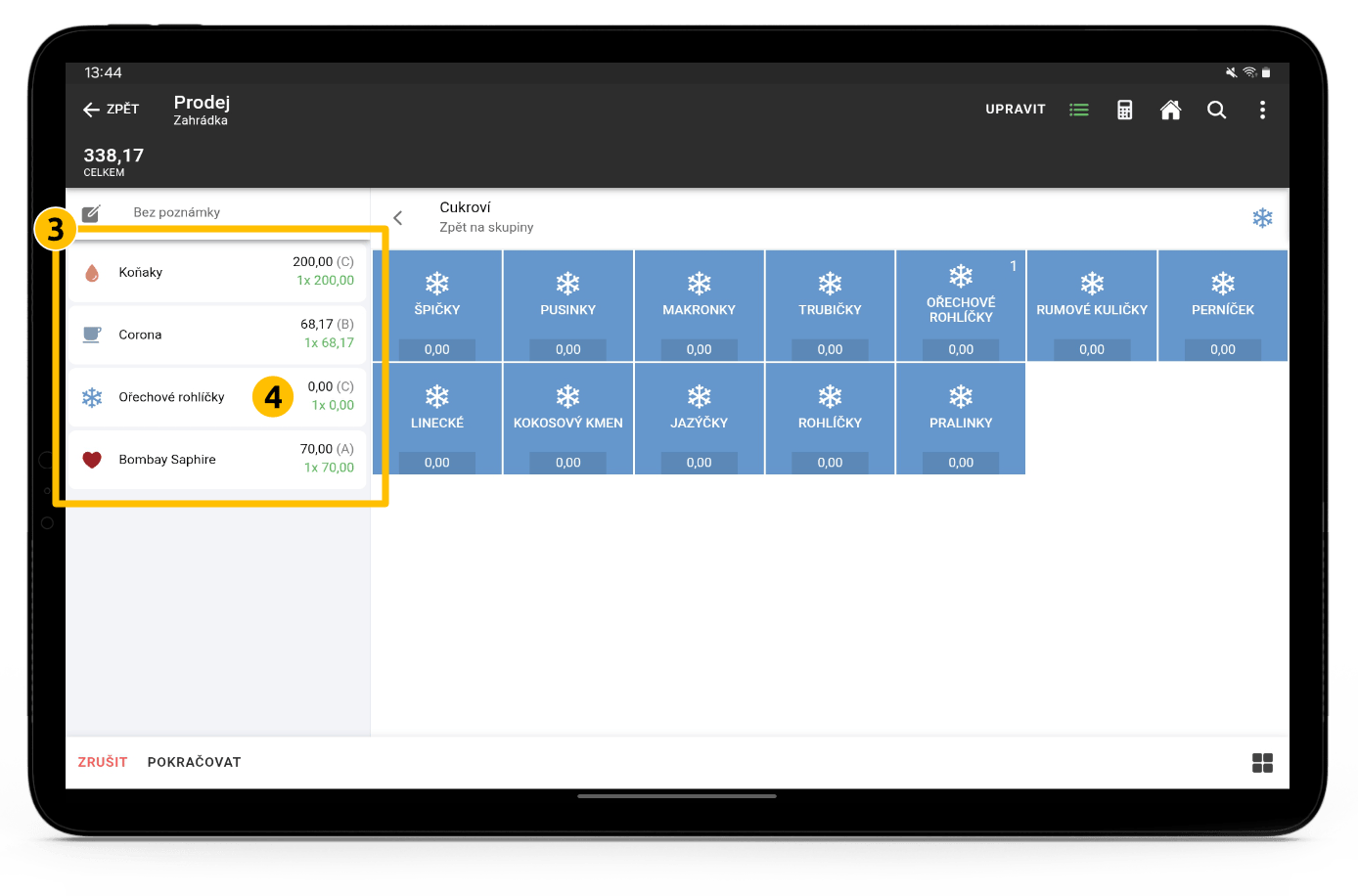Click the muted sound status icon

1232,72
